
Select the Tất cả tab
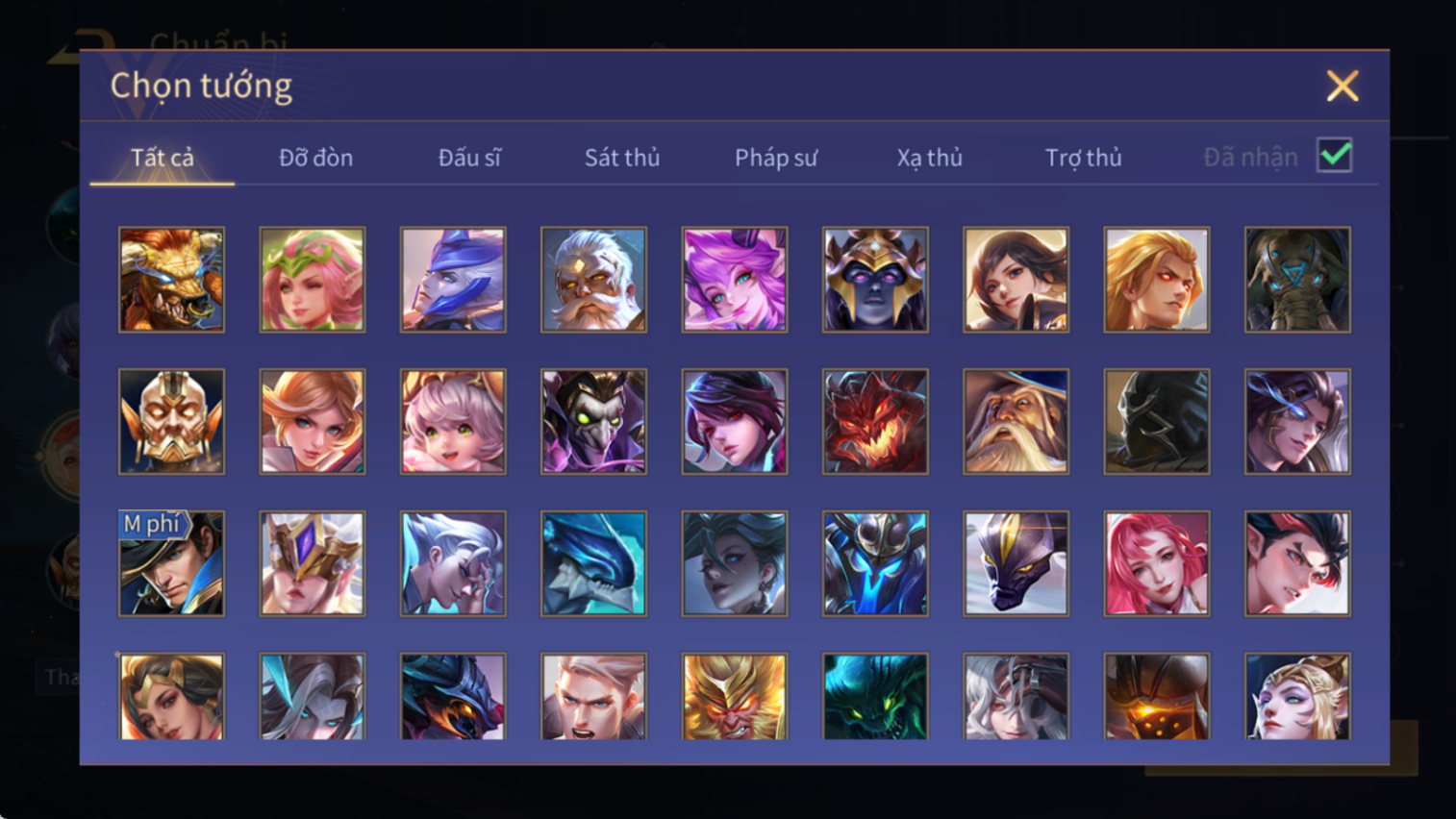[x=163, y=158]
